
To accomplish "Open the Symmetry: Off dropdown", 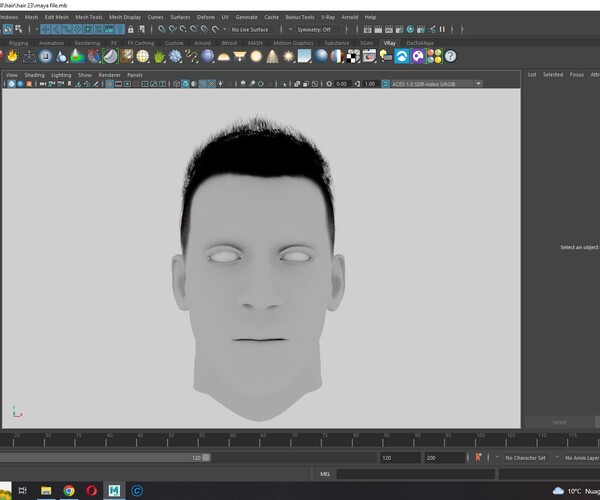I will (317, 29).
